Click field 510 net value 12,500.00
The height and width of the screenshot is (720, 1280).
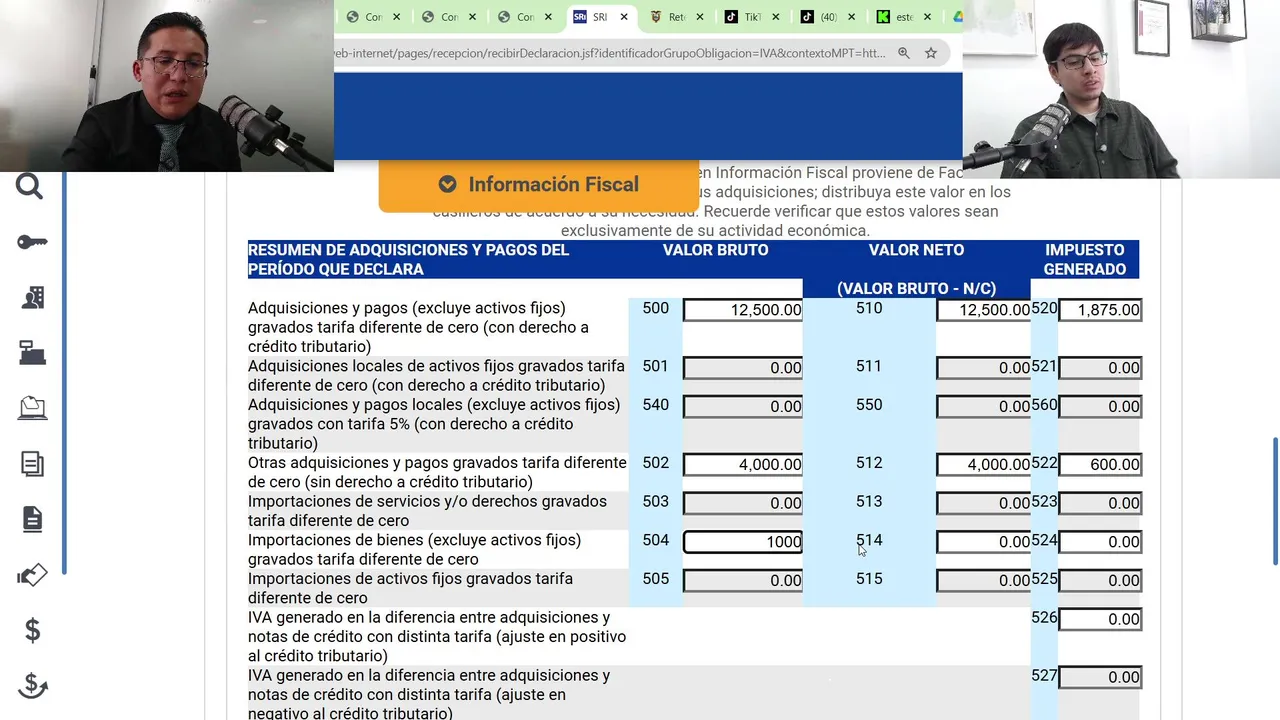[x=984, y=310]
